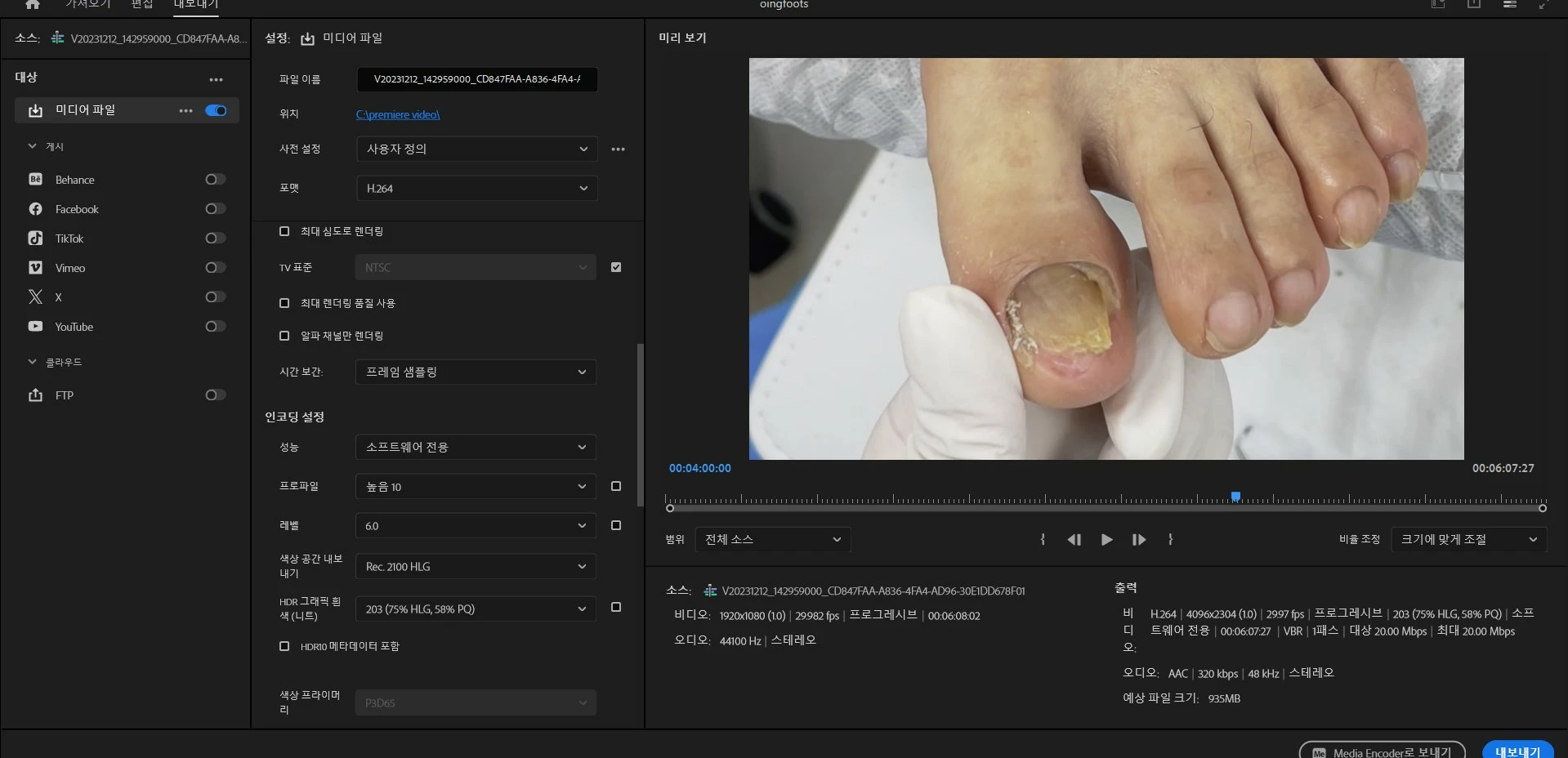Open the 대상 panel options menu

[x=216, y=79]
